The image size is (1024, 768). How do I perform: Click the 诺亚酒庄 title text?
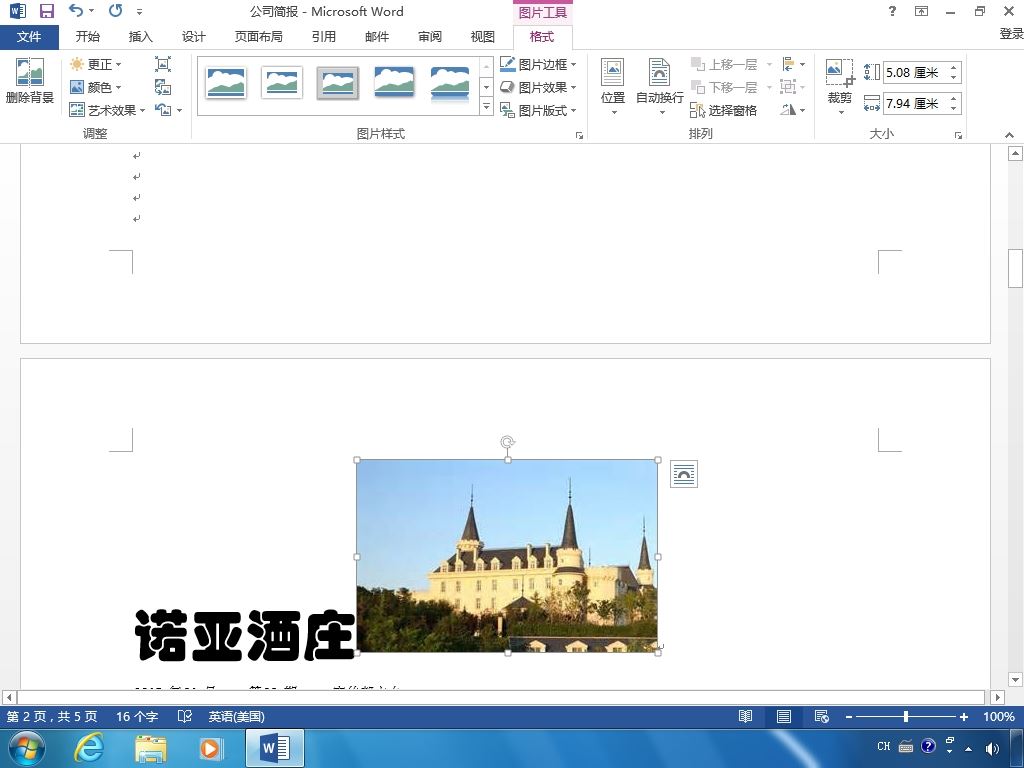pyautogui.click(x=245, y=635)
